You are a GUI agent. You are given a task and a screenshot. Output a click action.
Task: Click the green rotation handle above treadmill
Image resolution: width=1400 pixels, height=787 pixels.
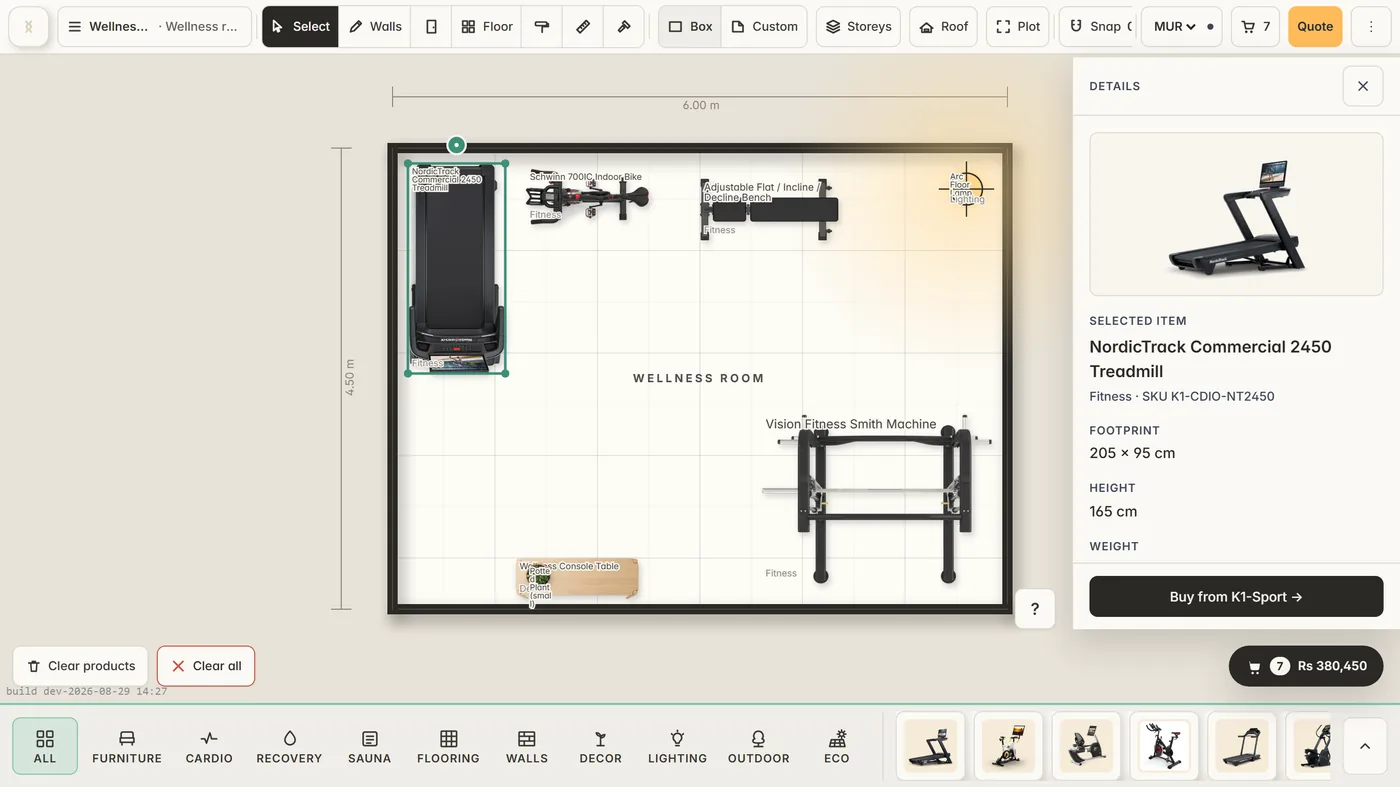coord(456,145)
